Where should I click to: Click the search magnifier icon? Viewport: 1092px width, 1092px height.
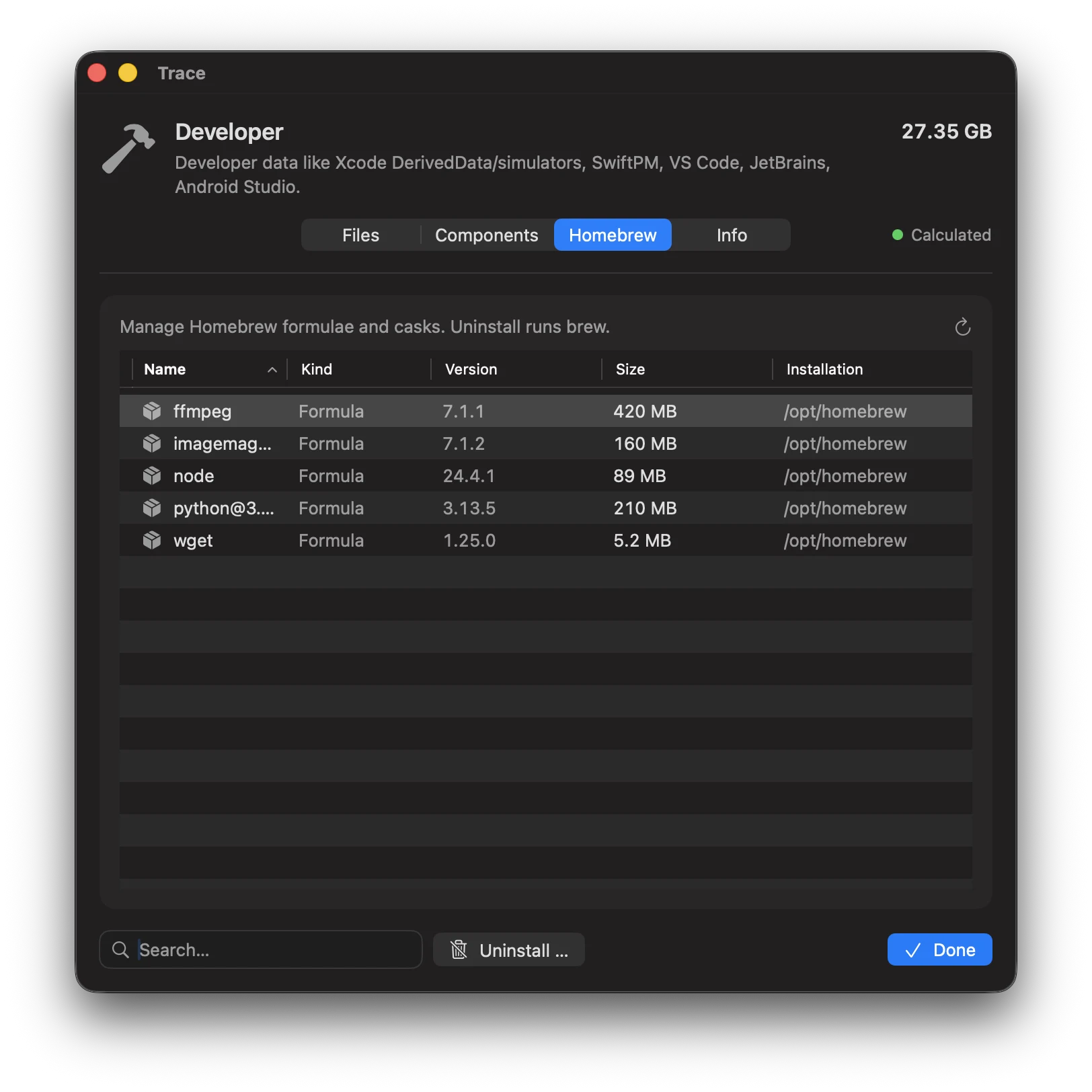click(120, 949)
